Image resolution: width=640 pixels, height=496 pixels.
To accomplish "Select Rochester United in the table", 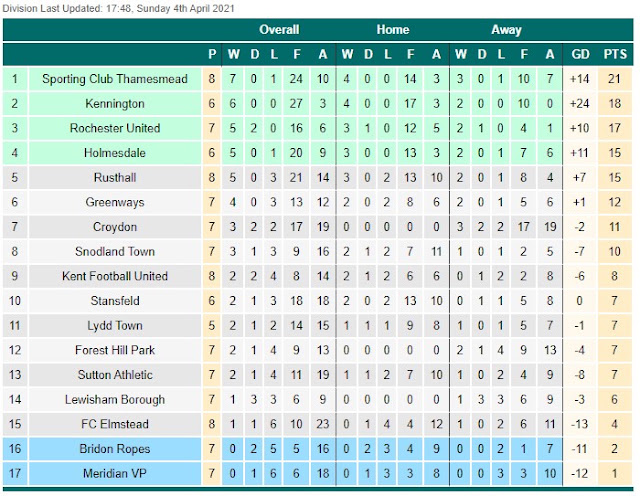I will (x=115, y=128).
